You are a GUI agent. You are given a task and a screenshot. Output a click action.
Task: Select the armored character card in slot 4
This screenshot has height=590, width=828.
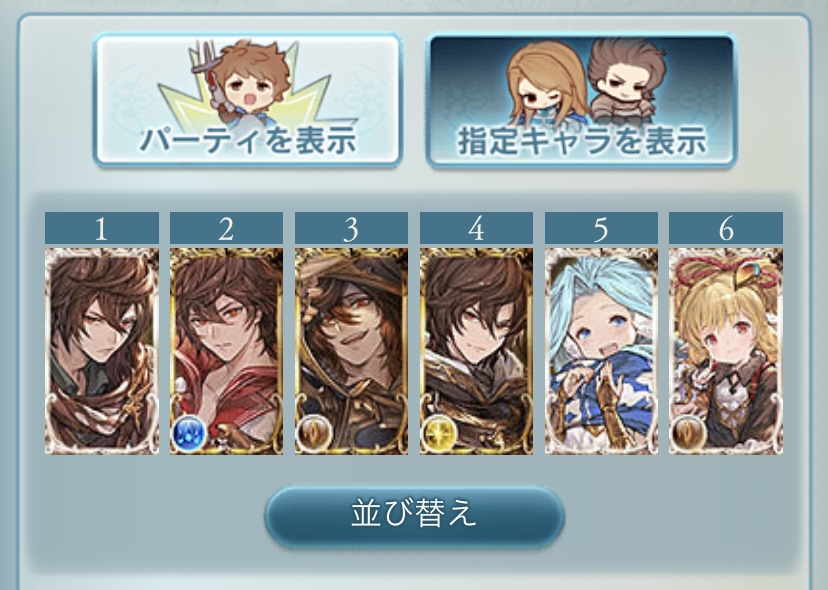(476, 351)
